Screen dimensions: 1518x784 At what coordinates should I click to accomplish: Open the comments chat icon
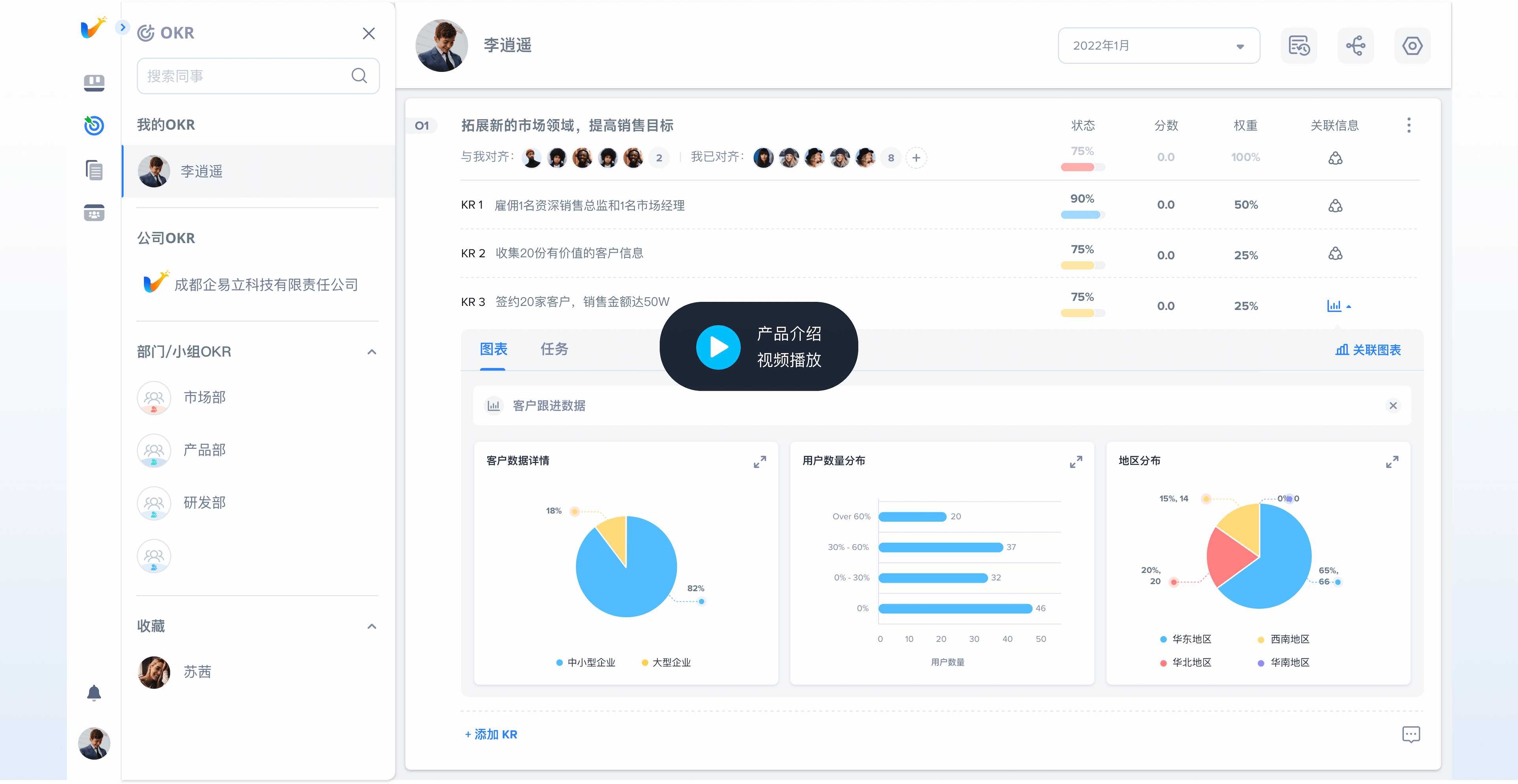click(1411, 735)
